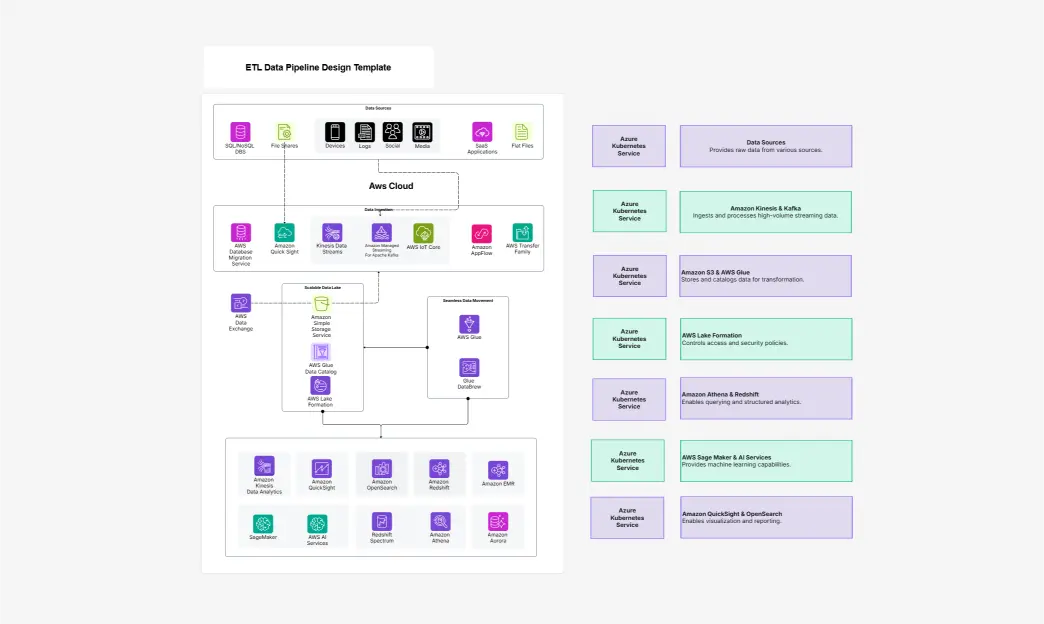Click the File Shares icon
Screen dimensions: 1044x624
coord(284,132)
